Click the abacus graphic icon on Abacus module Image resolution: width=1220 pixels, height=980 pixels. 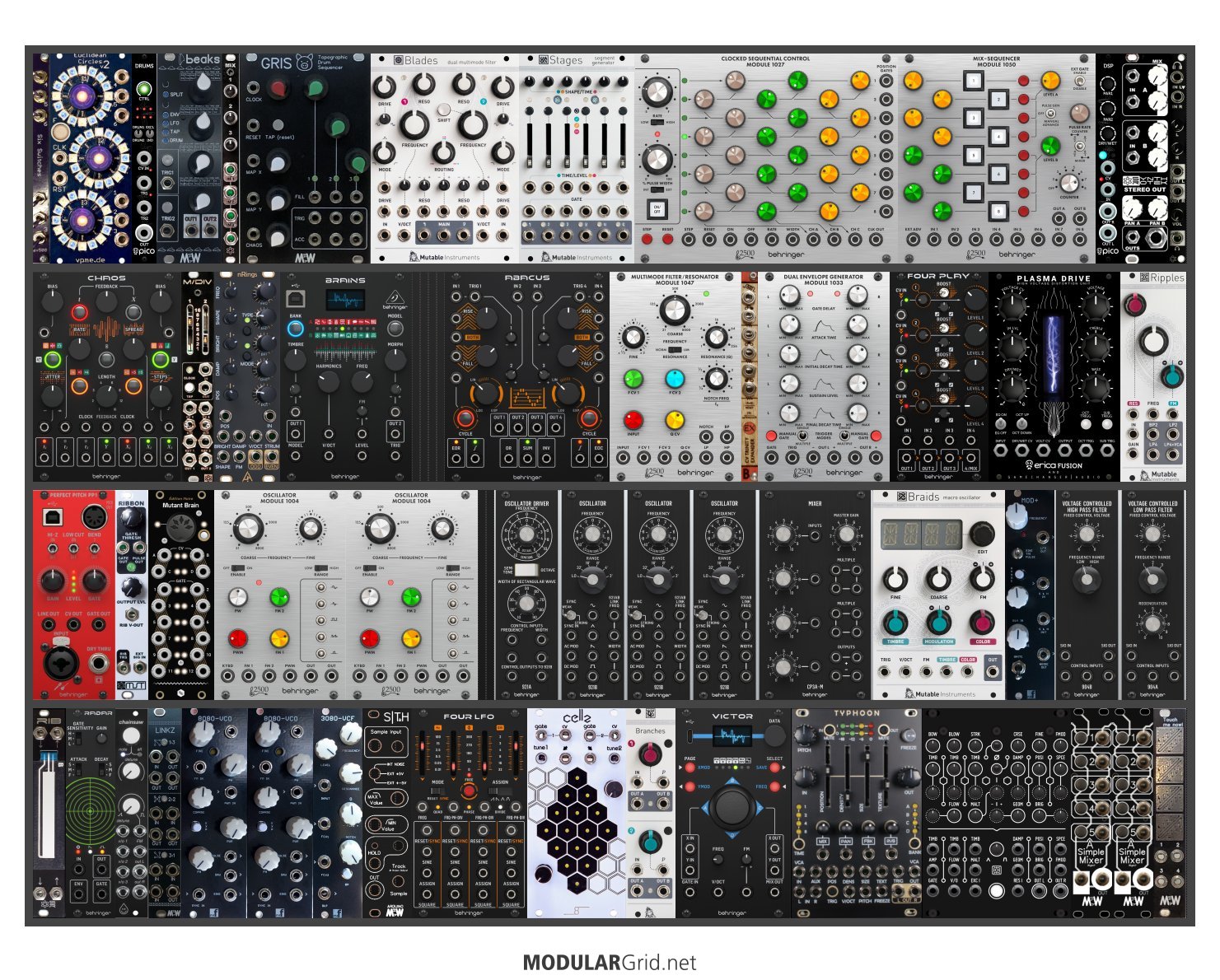[526, 399]
